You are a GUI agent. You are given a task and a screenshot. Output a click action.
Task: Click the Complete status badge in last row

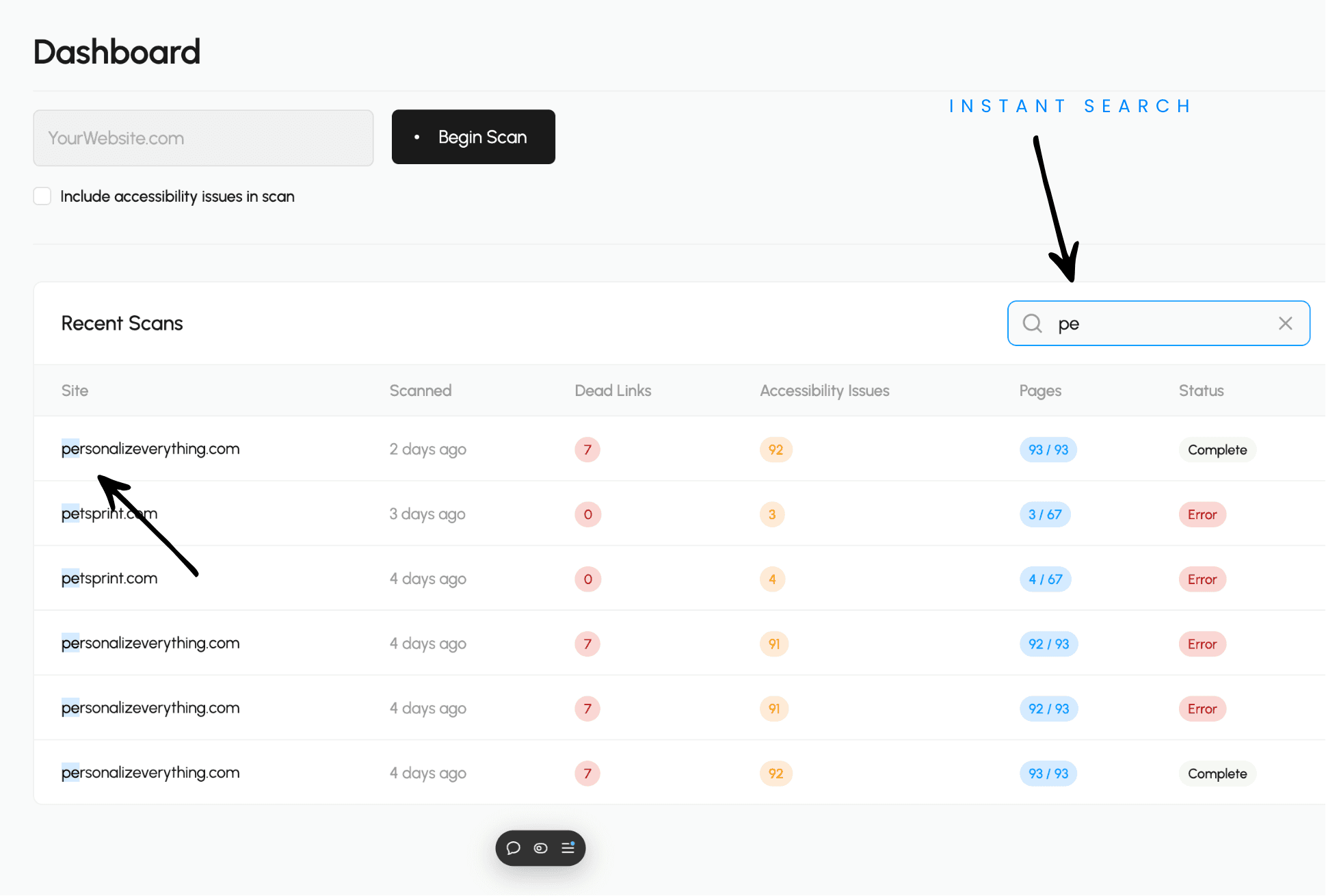click(1217, 774)
